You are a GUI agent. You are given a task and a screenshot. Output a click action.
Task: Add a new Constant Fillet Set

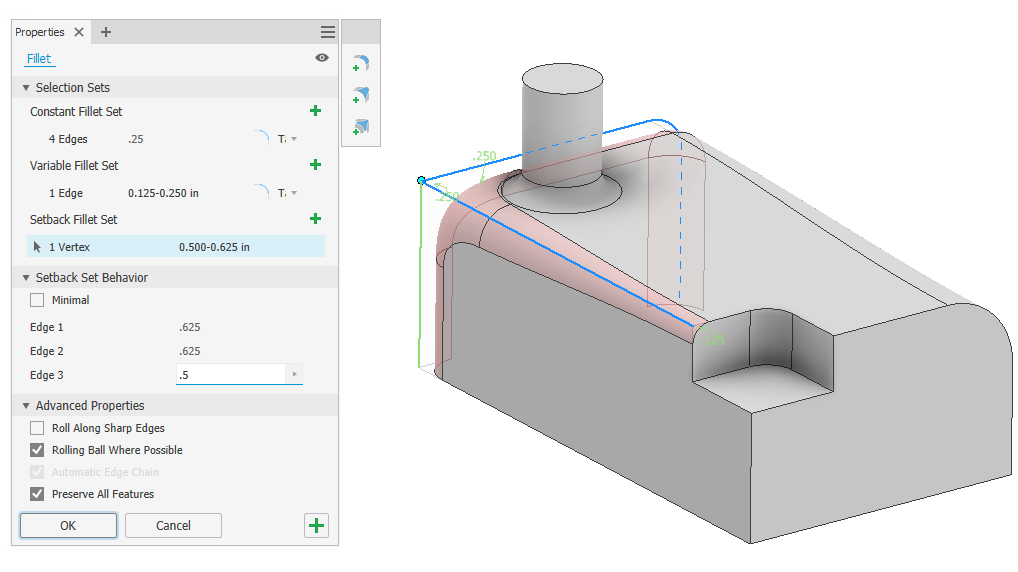[316, 111]
